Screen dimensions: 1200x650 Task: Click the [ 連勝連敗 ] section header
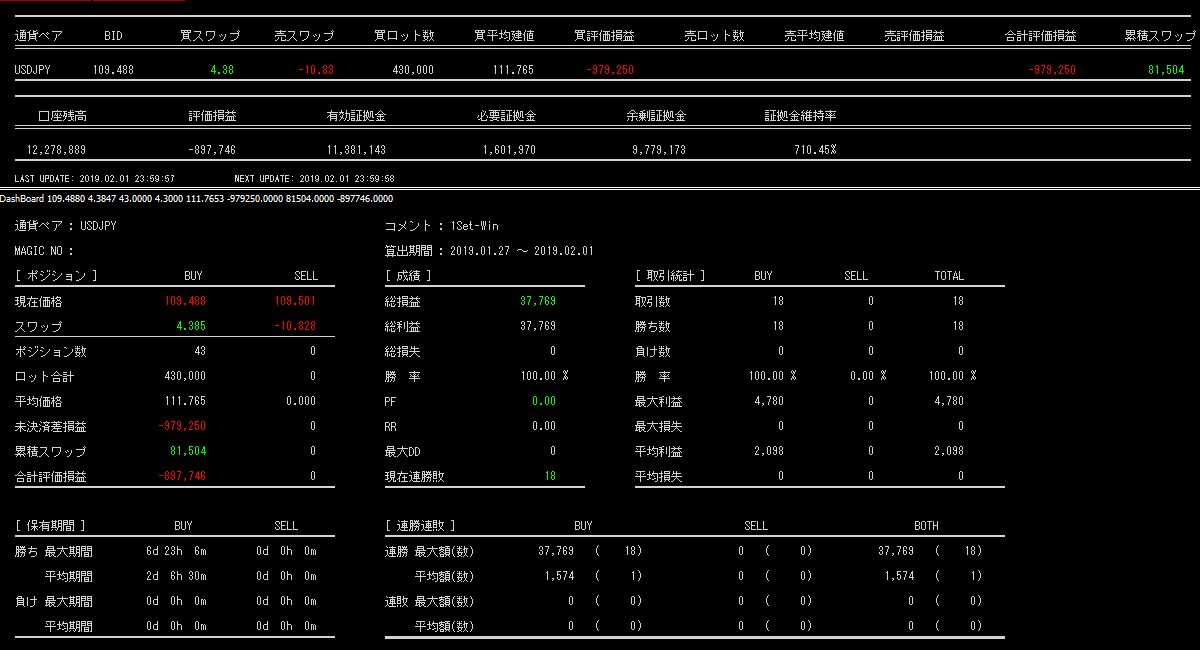[420, 525]
